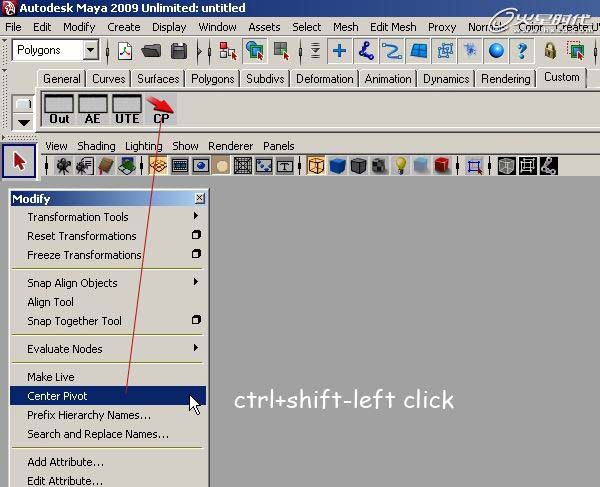The image size is (600, 487).
Task: Toggle the resolution gate icon
Action: [x=201, y=166]
